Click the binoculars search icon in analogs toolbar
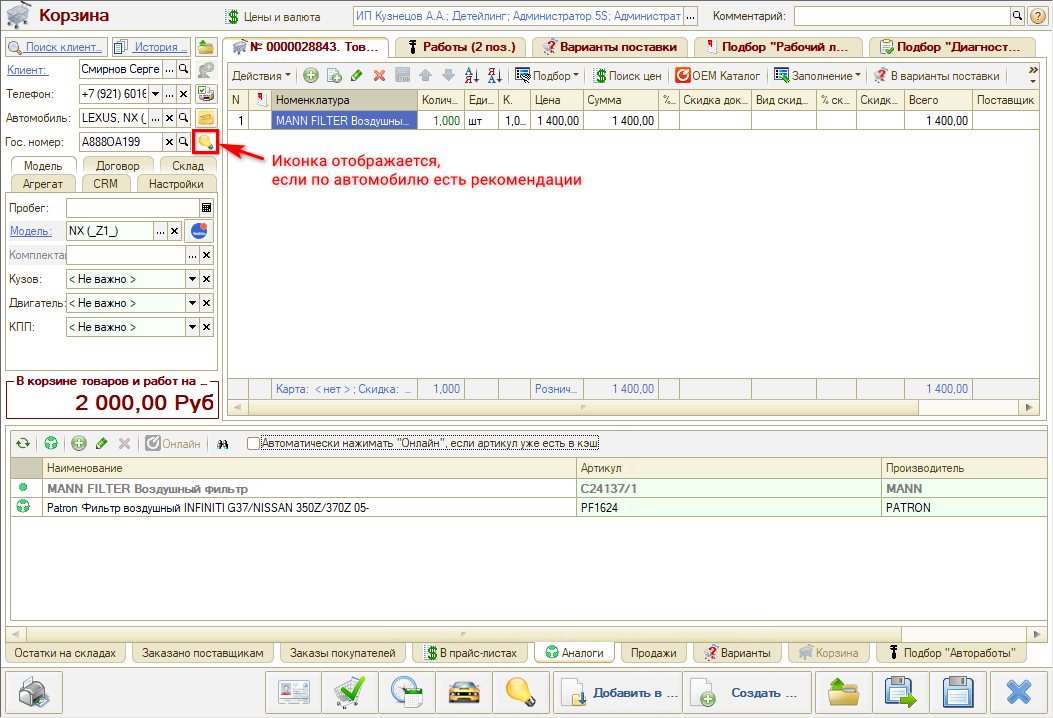Image resolution: width=1053 pixels, height=718 pixels. [224, 443]
